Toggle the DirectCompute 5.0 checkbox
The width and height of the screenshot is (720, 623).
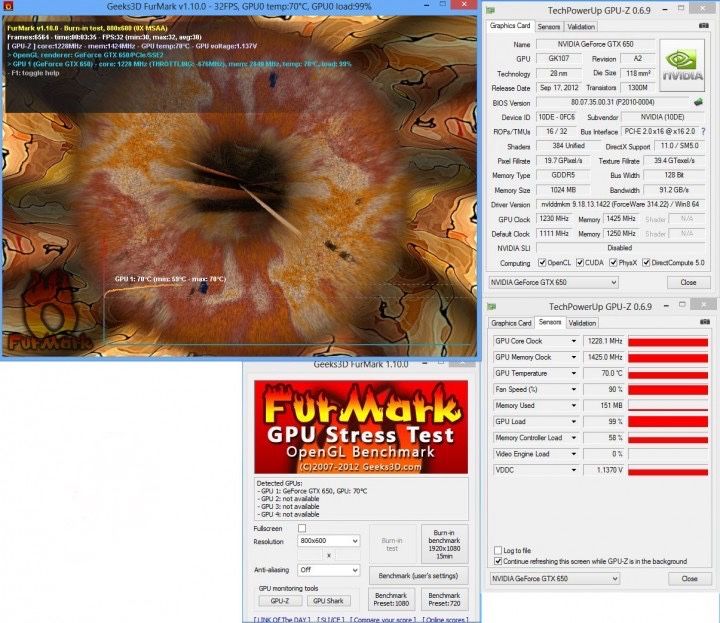click(646, 263)
